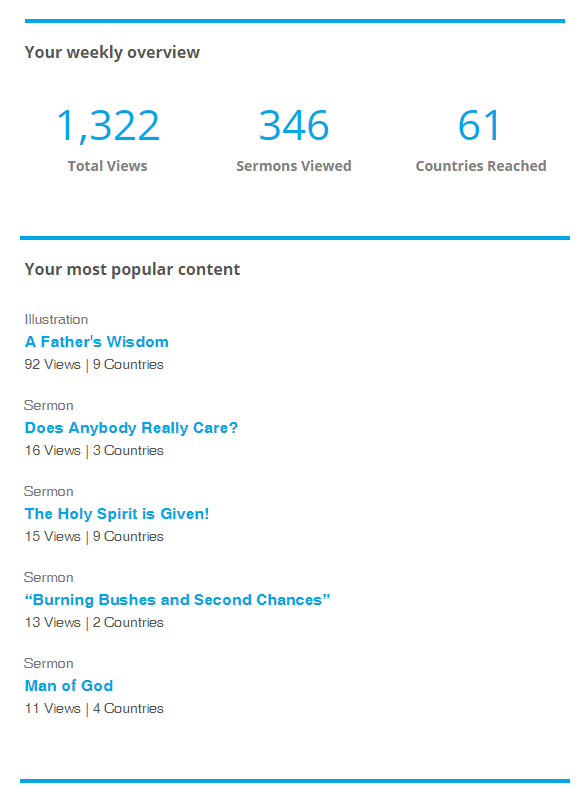Click the Illustration category label

[56, 320]
